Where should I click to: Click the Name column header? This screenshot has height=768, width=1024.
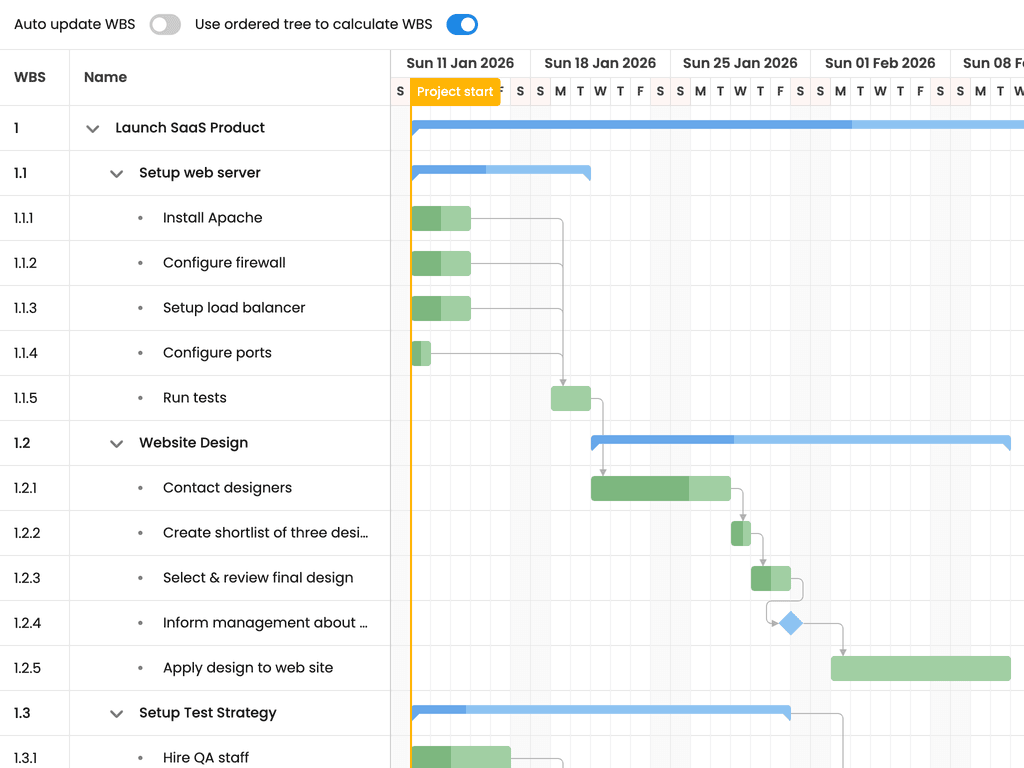coord(106,77)
